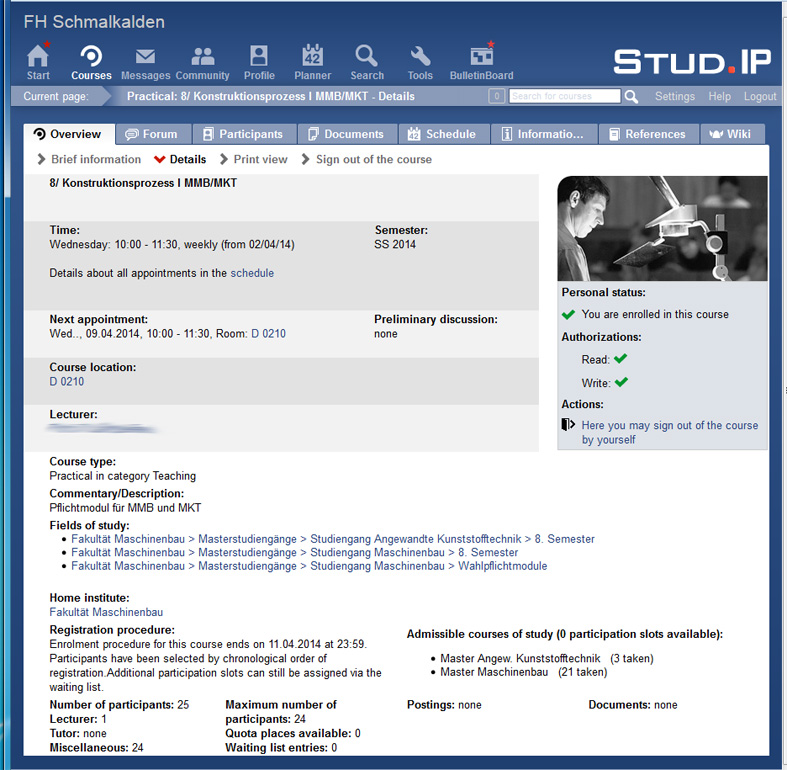
Task: Open the Planner calendar icon
Action: pyautogui.click(x=312, y=55)
